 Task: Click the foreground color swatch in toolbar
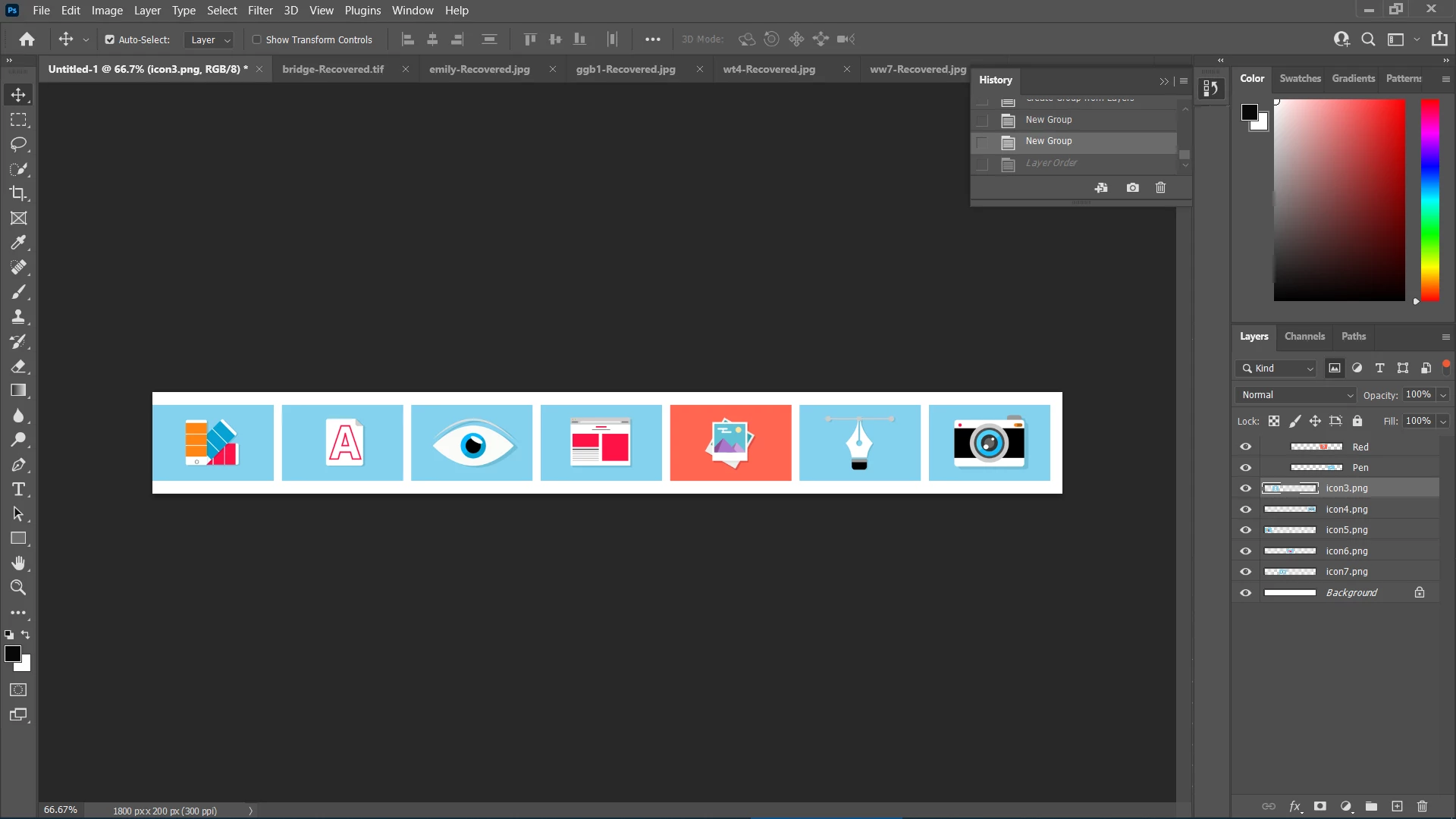pyautogui.click(x=12, y=654)
